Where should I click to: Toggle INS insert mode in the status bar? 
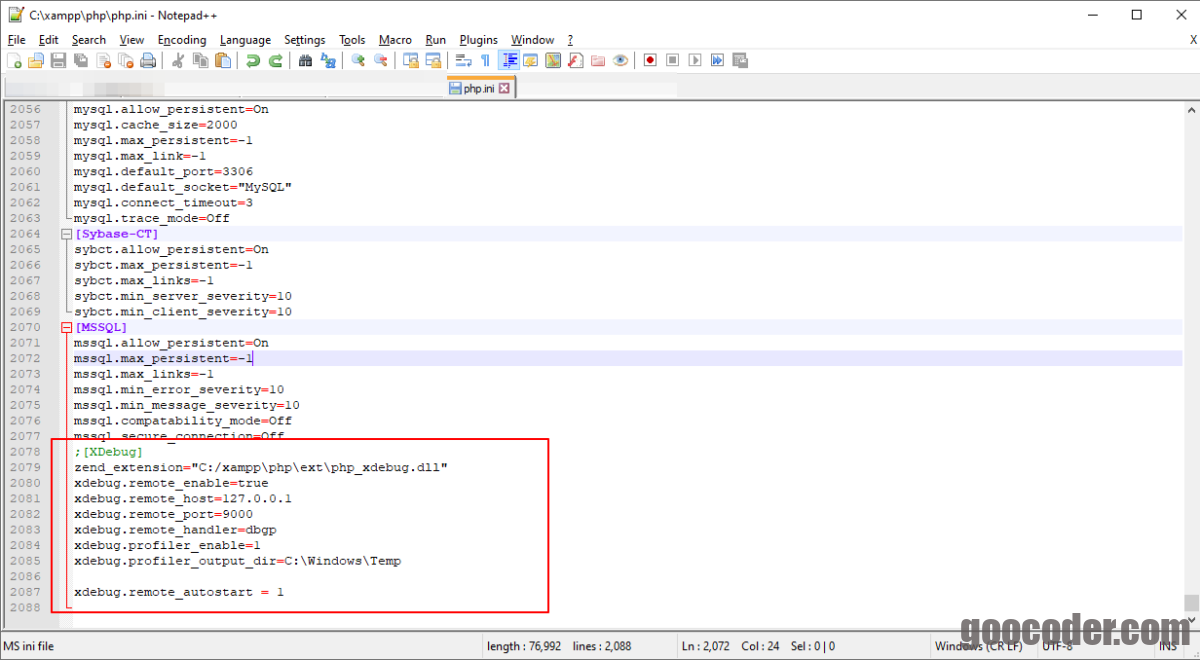point(1168,646)
